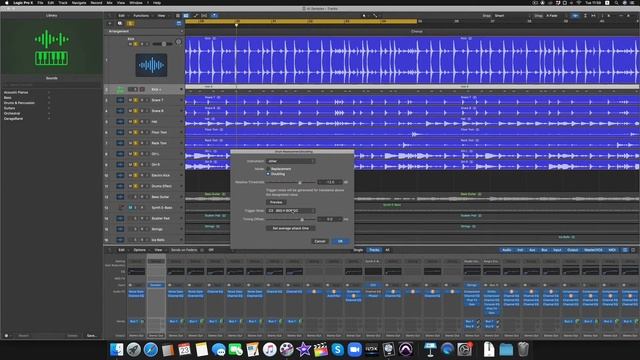This screenshot has width=640, height=360.
Task: Select Drums & Percussion in Library
Action: pyautogui.click(x=19, y=103)
